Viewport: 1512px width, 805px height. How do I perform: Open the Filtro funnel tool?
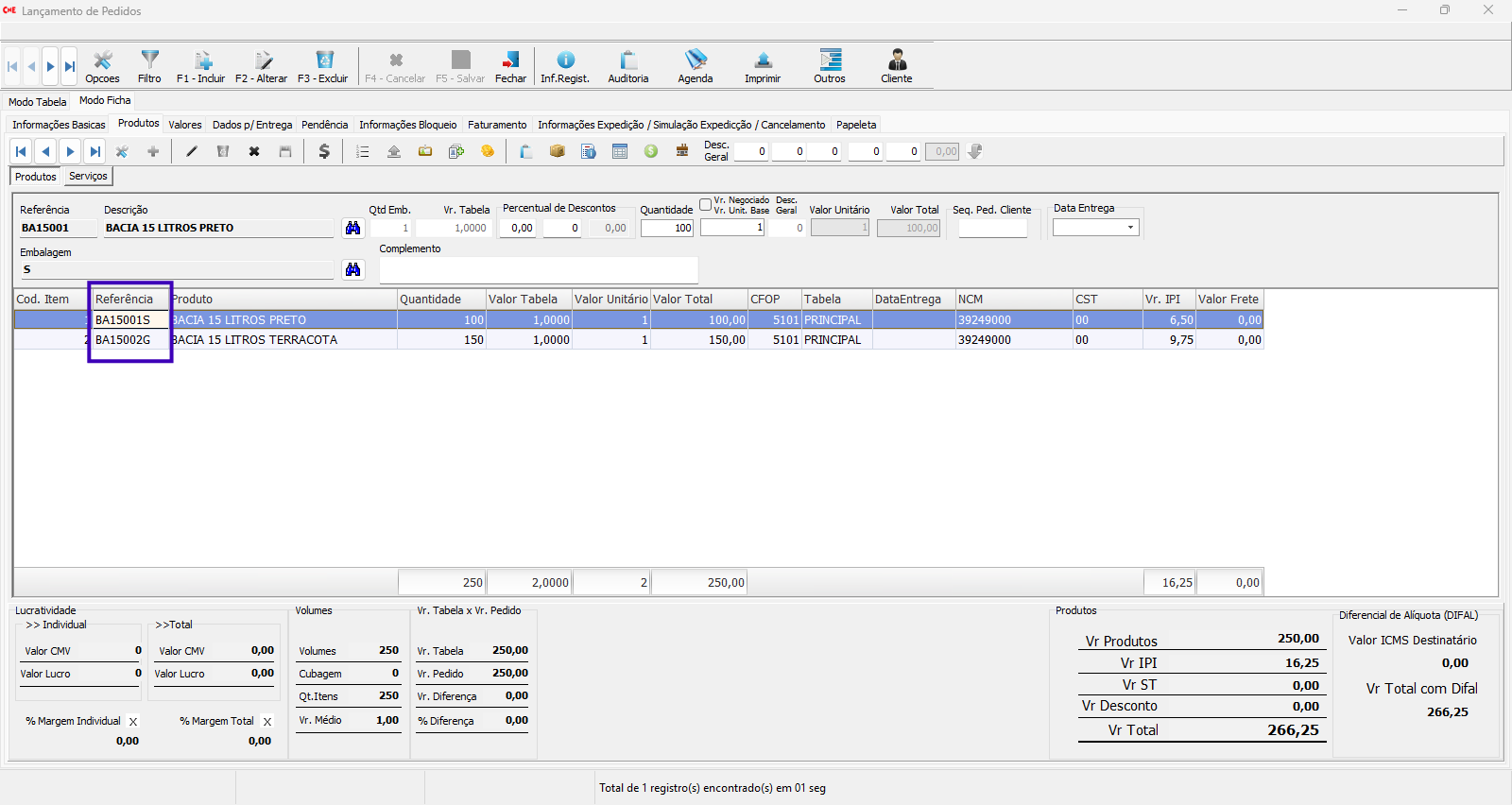(x=149, y=66)
